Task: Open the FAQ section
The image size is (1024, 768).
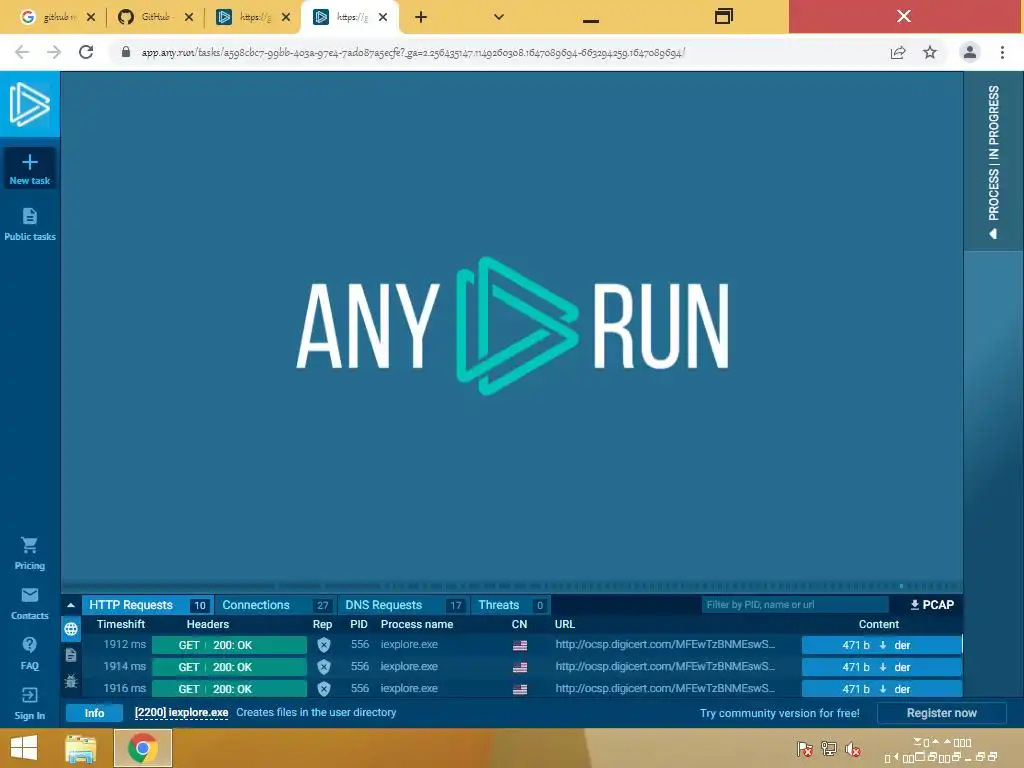Action: pos(29,653)
